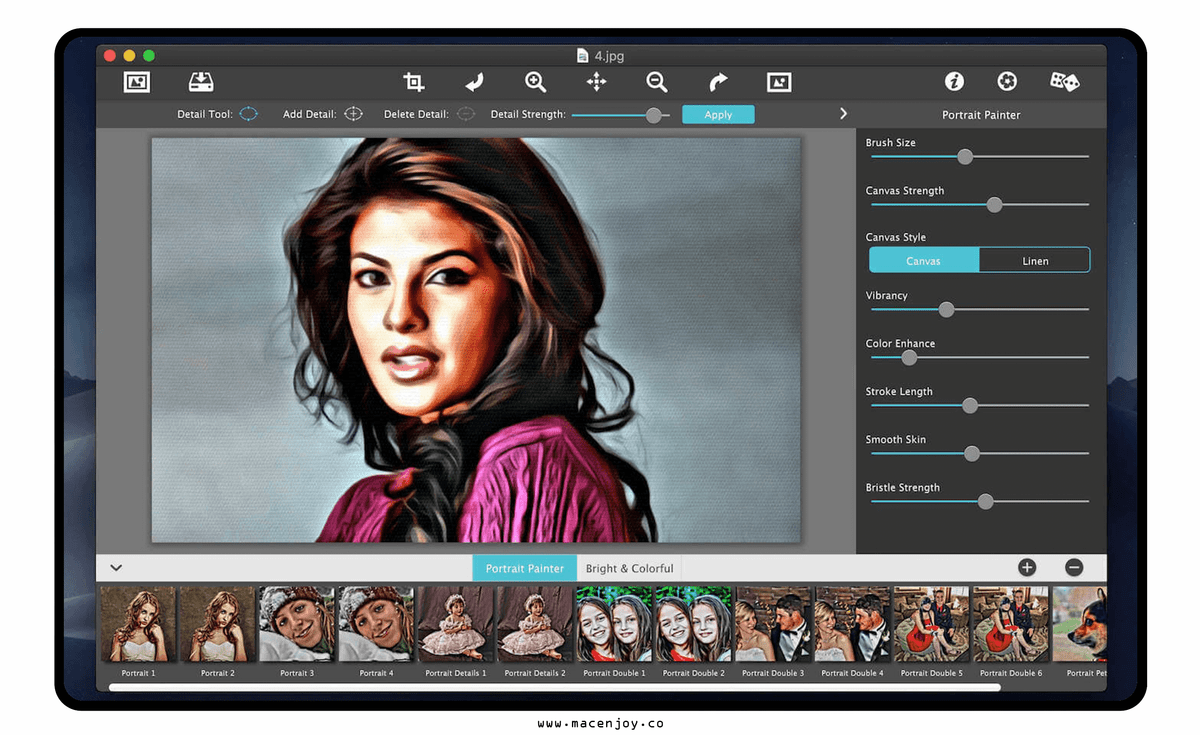The height and width of the screenshot is (735, 1200).
Task: Select the Portrait Details 1 preset
Action: [x=455, y=624]
